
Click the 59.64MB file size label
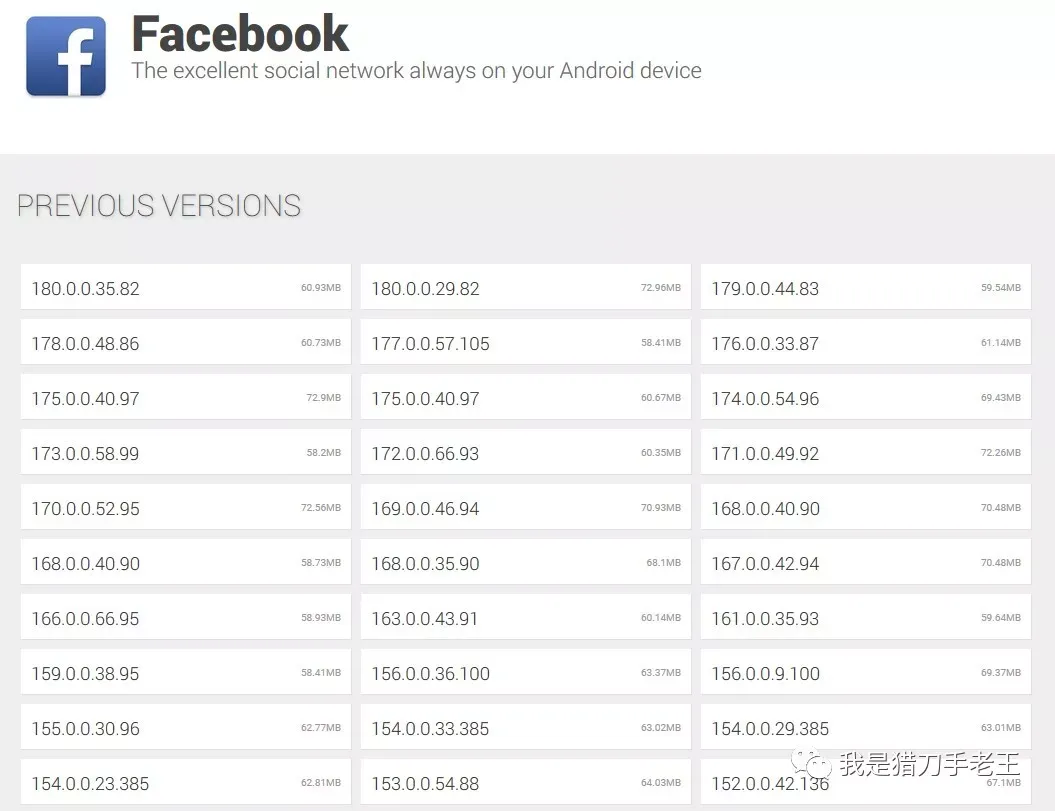[x=1001, y=618]
